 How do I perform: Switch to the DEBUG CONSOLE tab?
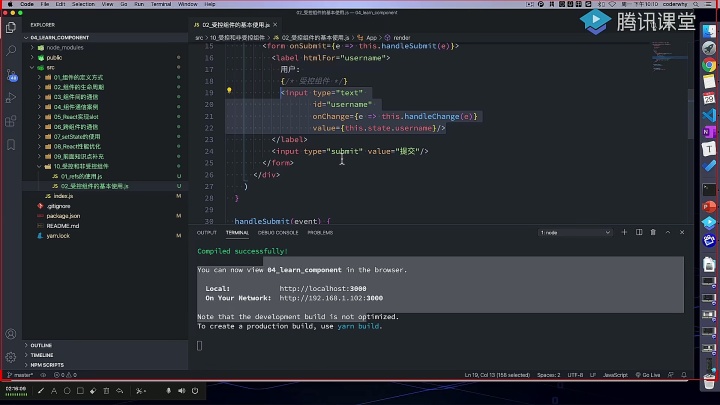(x=278, y=233)
